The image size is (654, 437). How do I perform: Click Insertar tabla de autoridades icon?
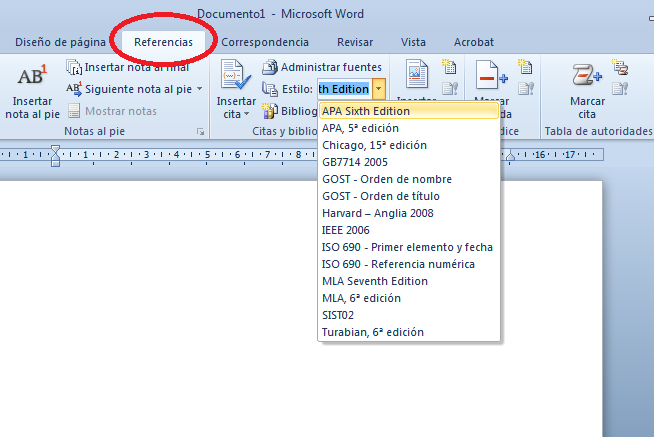620,67
